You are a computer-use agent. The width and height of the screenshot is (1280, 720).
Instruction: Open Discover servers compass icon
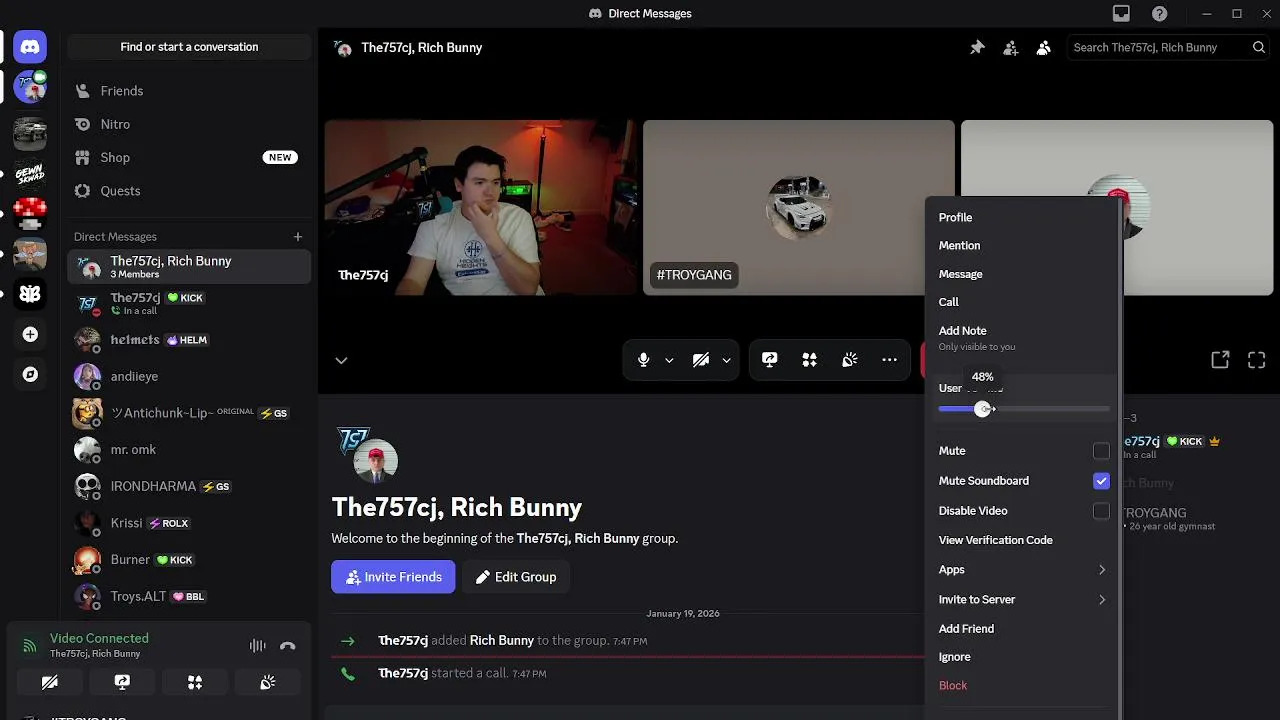click(30, 374)
